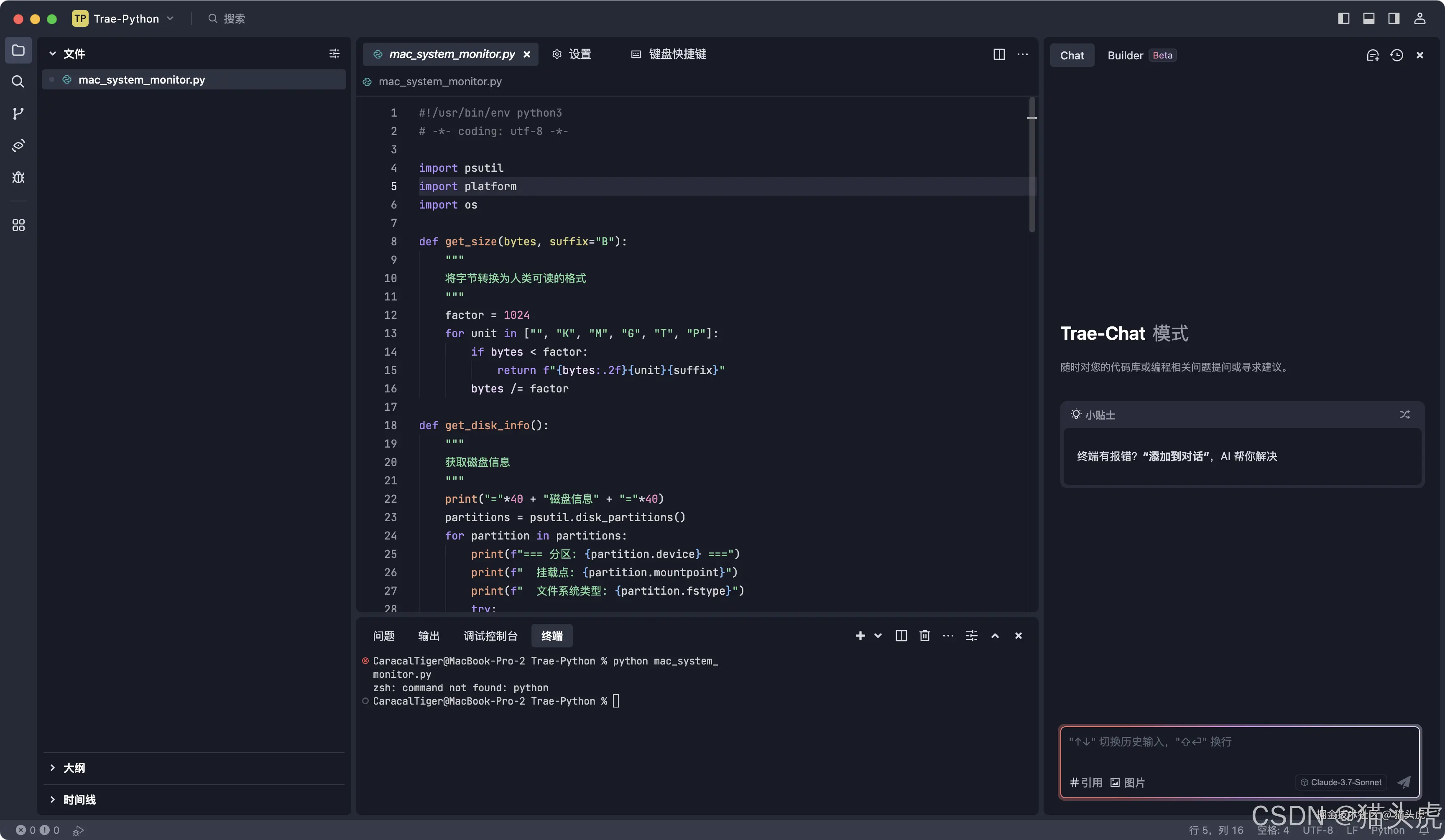The image size is (1445, 840).
Task: Click line number 18 in gutter
Action: tap(391, 425)
